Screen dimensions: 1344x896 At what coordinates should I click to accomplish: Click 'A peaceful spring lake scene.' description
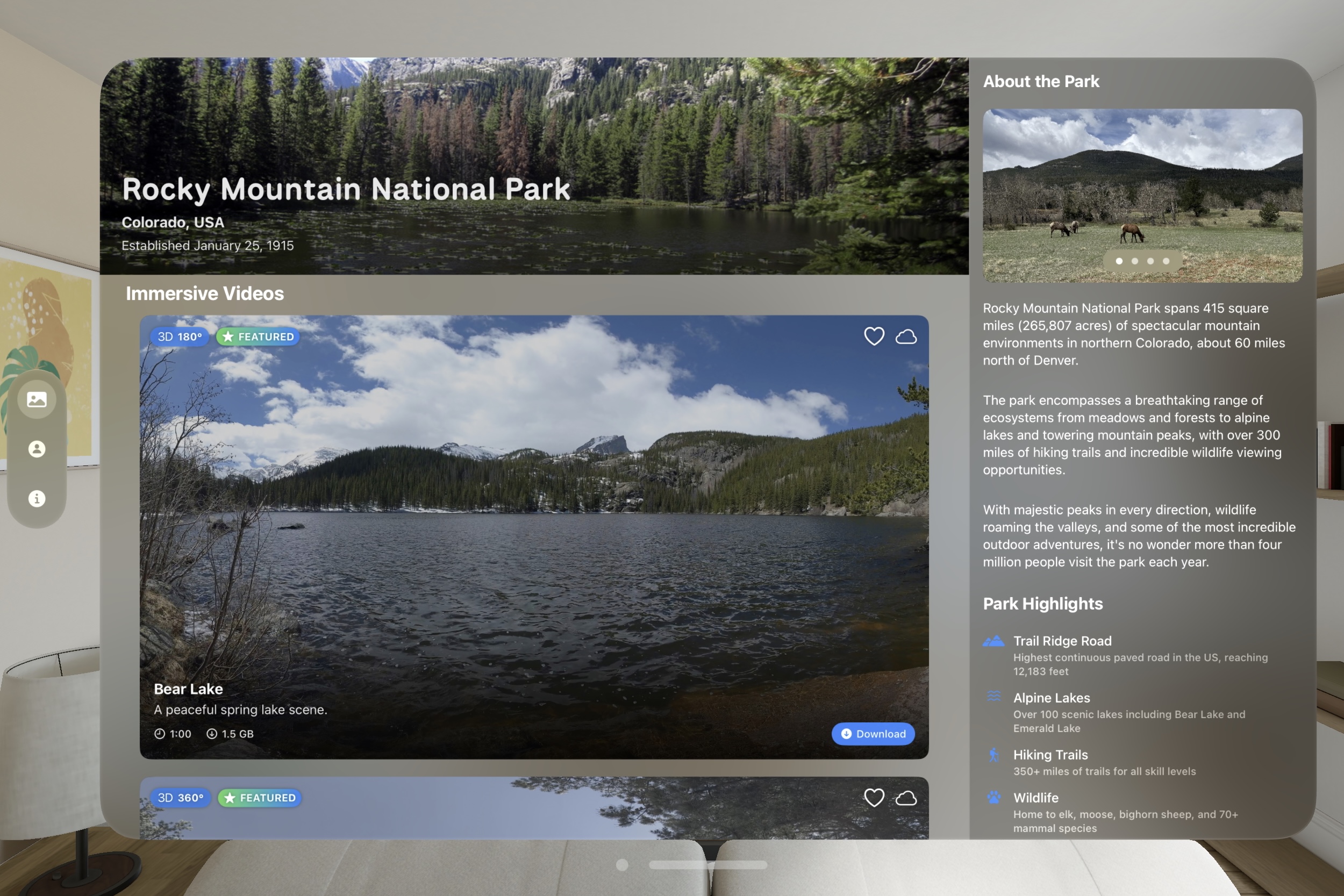pyautogui.click(x=240, y=709)
